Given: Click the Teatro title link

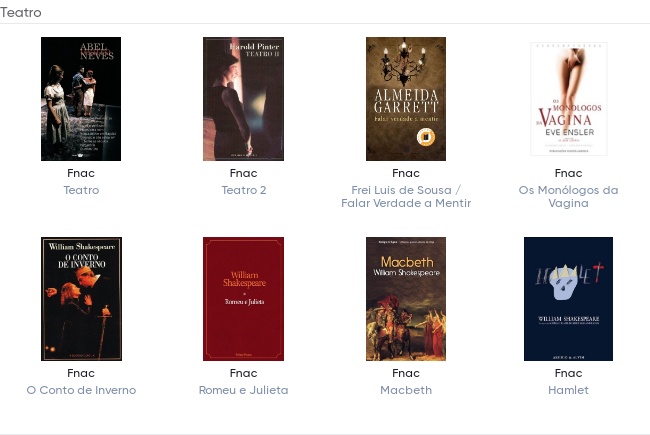Looking at the screenshot, I should click(81, 190).
